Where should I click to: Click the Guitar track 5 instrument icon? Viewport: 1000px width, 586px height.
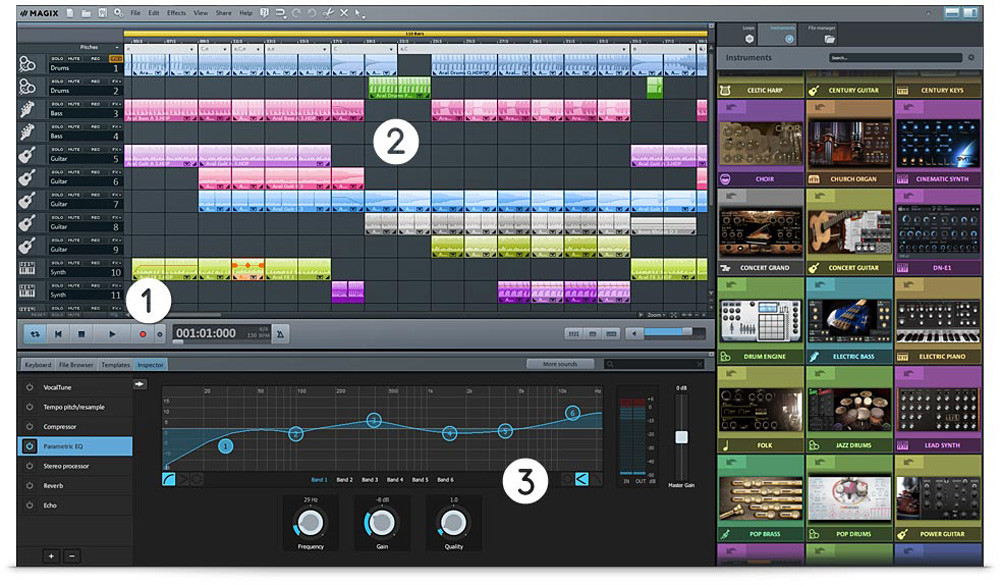coord(27,155)
